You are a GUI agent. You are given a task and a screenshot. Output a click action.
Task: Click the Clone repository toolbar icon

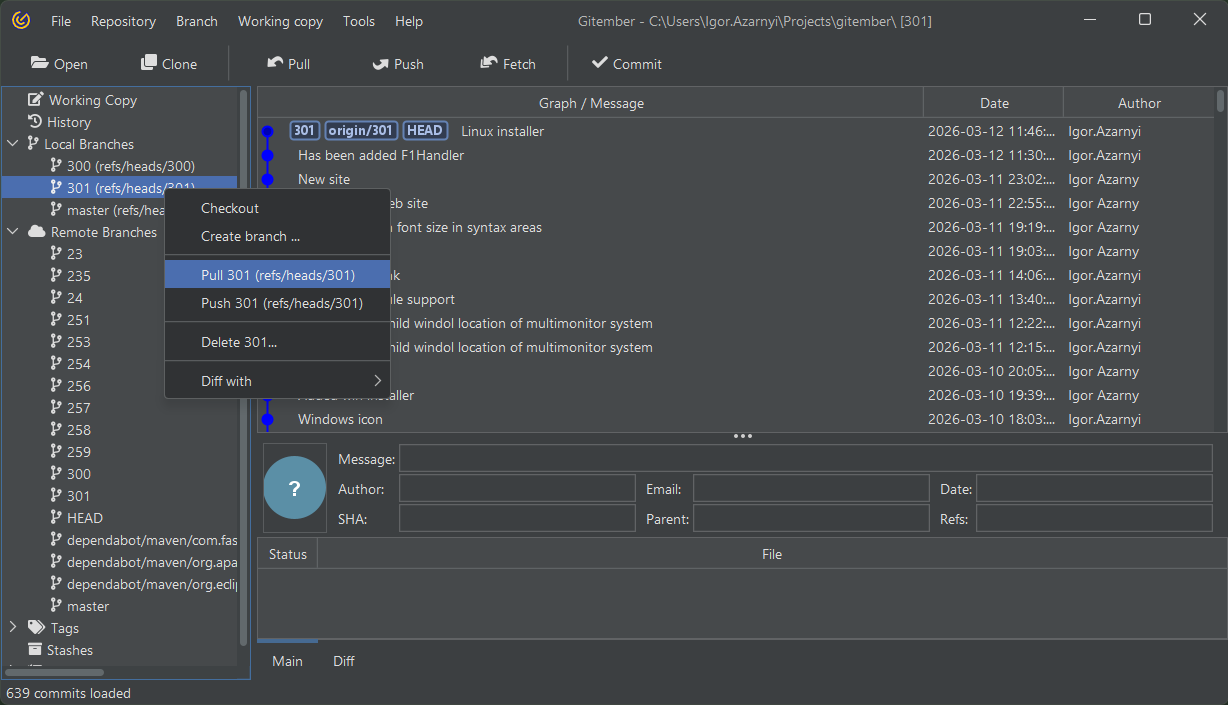click(149, 63)
